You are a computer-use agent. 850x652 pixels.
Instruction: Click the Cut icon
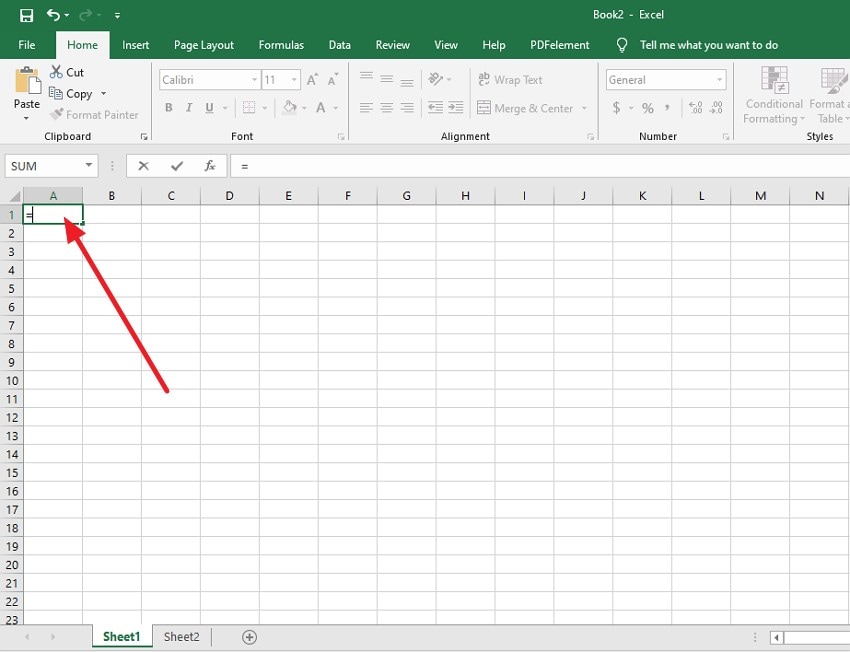pos(55,71)
